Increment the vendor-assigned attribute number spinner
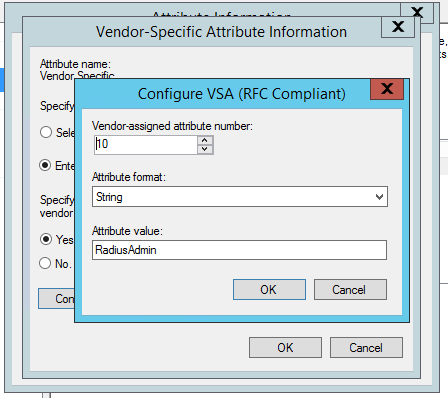448x398 pixels. pyautogui.click(x=205, y=140)
